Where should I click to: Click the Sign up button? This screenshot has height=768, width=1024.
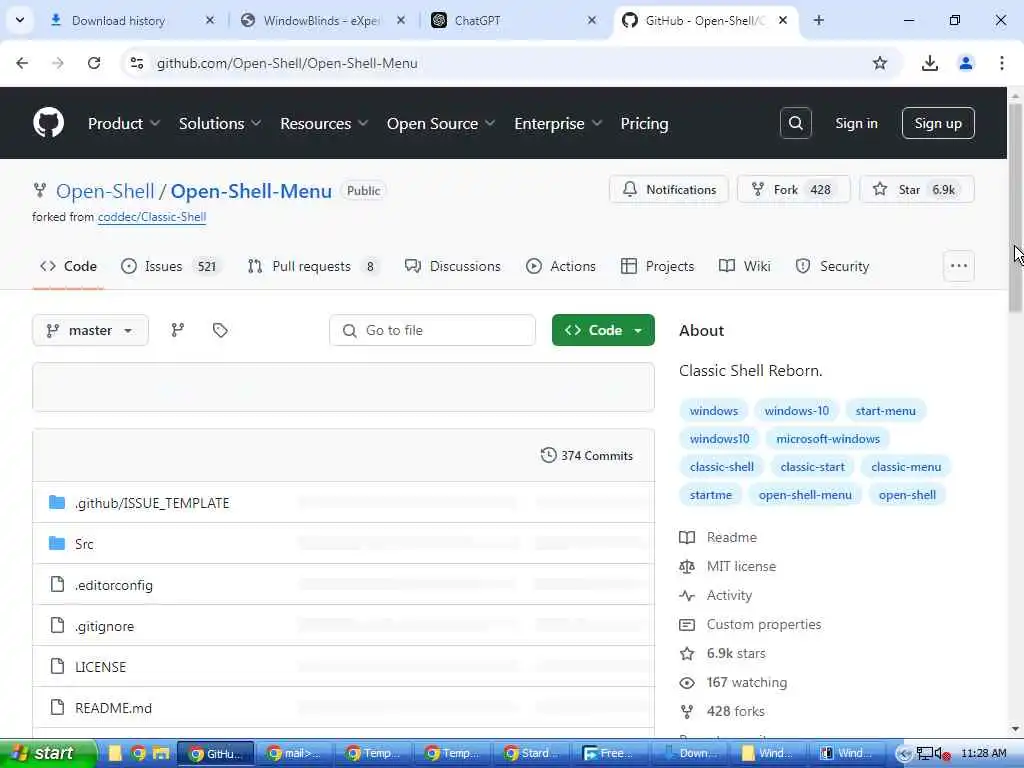tap(938, 123)
